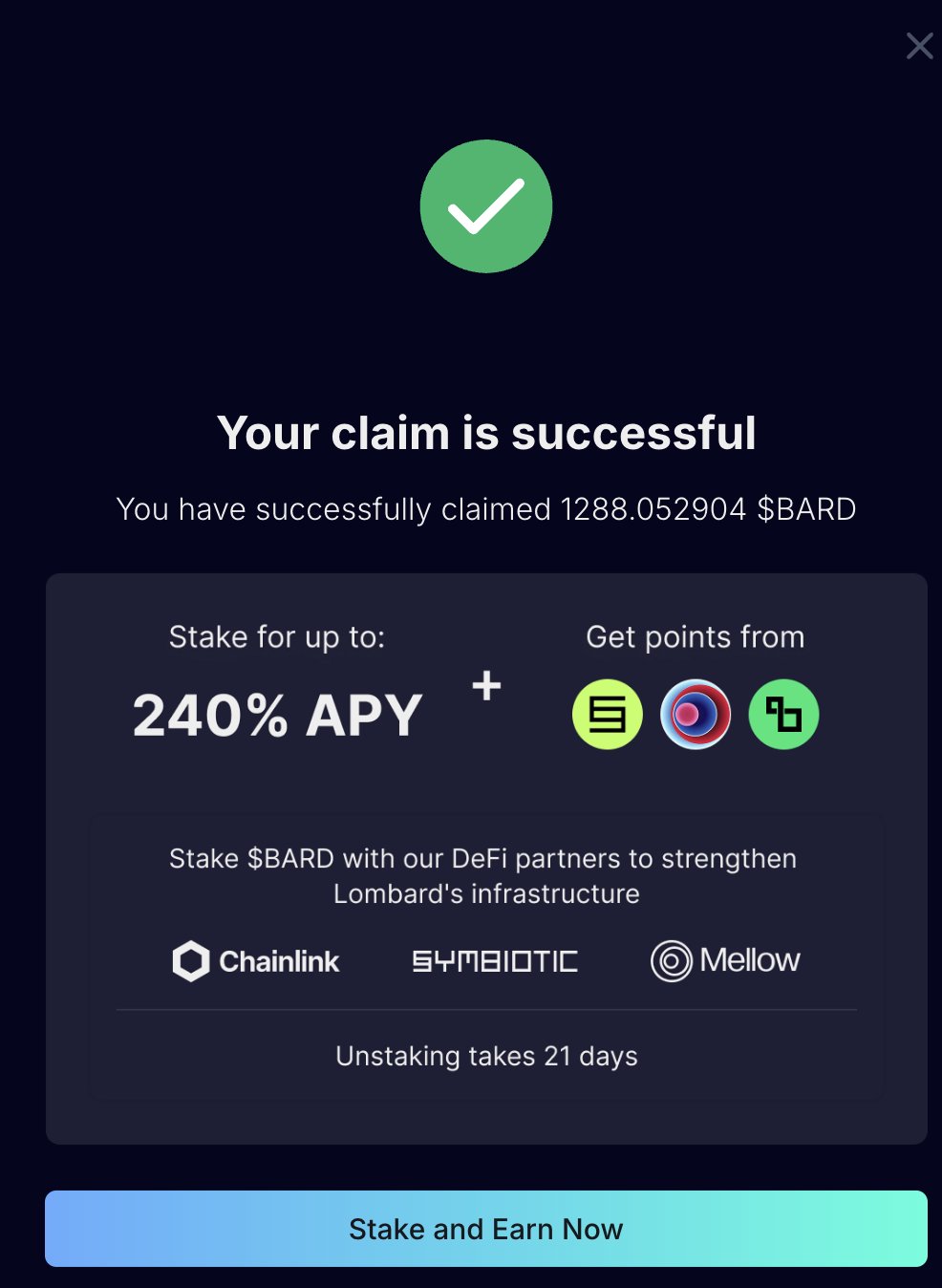Click the plus sign beside 240% APY
The width and height of the screenshot is (942, 1288).
pyautogui.click(x=486, y=685)
